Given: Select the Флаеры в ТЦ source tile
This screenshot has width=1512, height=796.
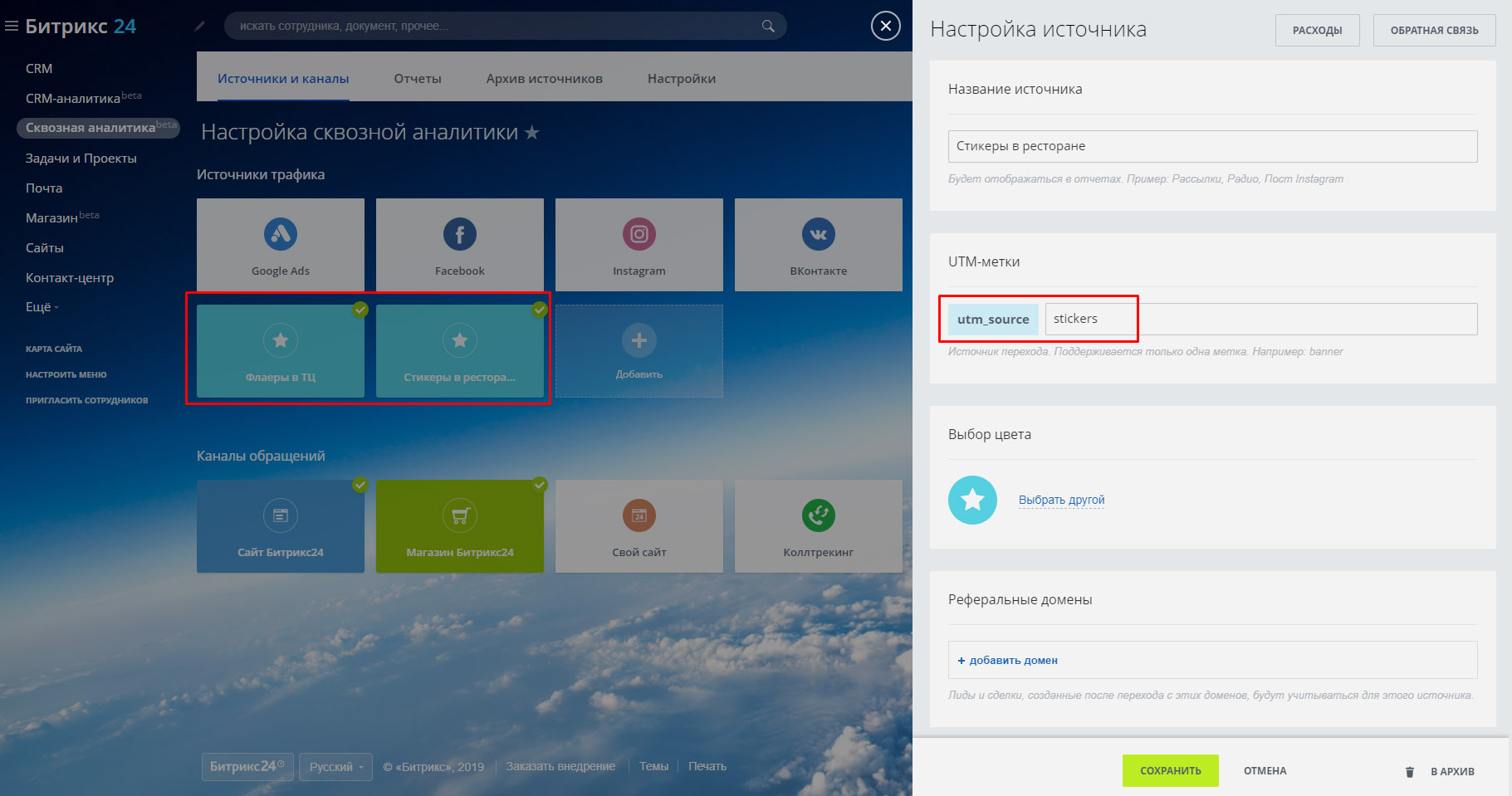Looking at the screenshot, I should (x=281, y=351).
